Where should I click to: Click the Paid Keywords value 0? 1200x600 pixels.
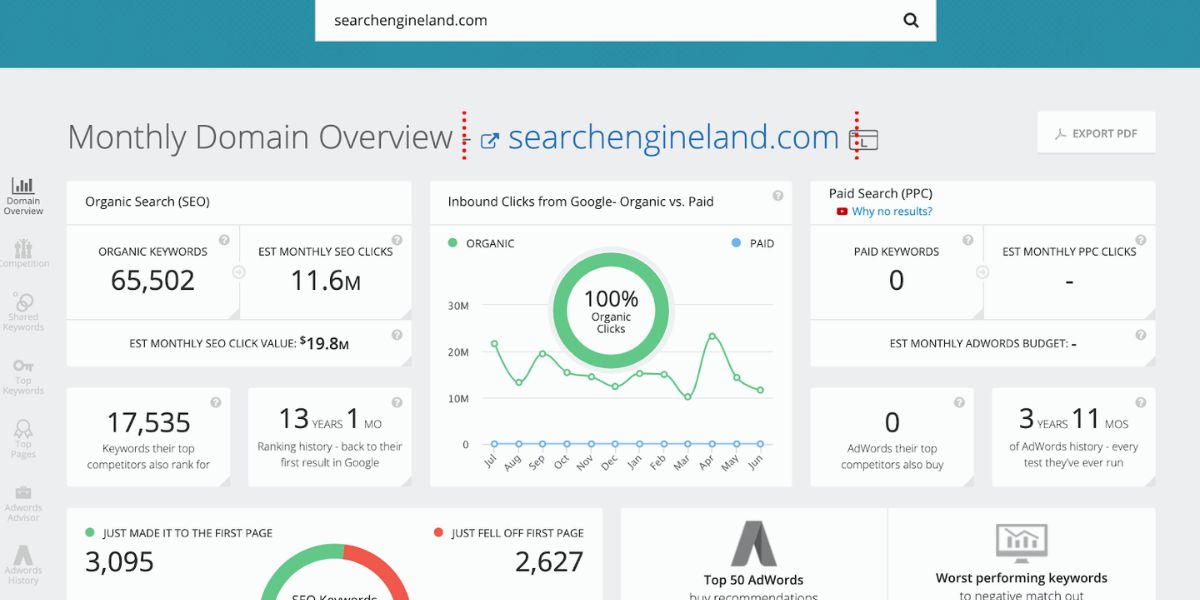896,281
